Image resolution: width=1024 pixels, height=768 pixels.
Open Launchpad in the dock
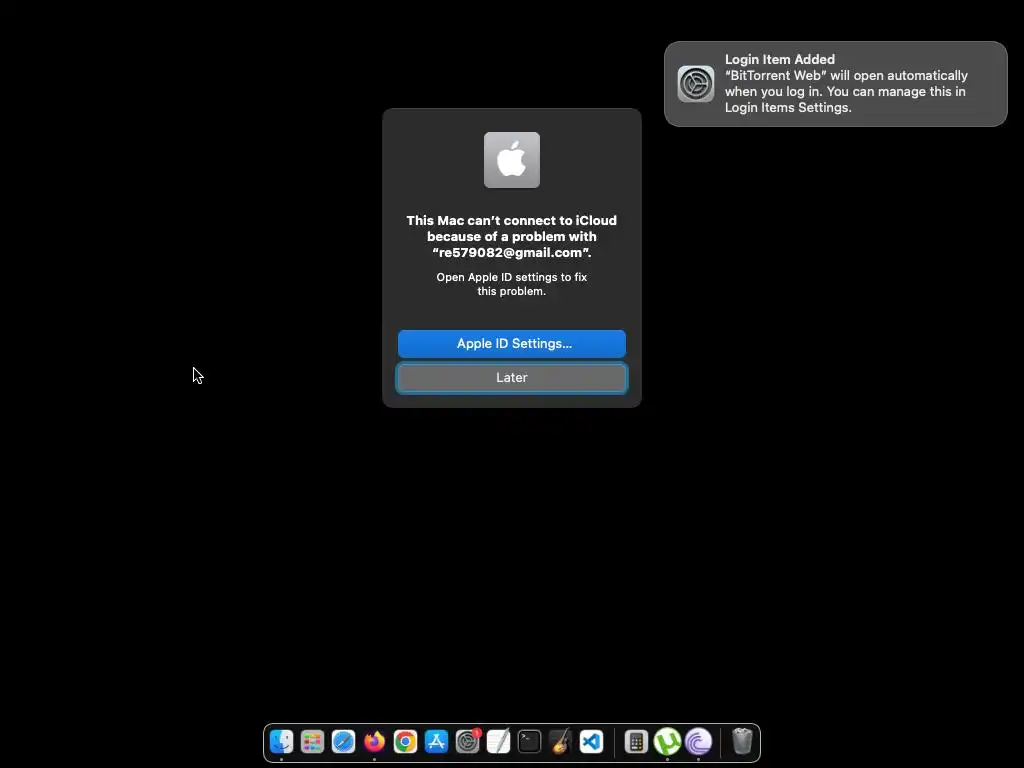(312, 741)
